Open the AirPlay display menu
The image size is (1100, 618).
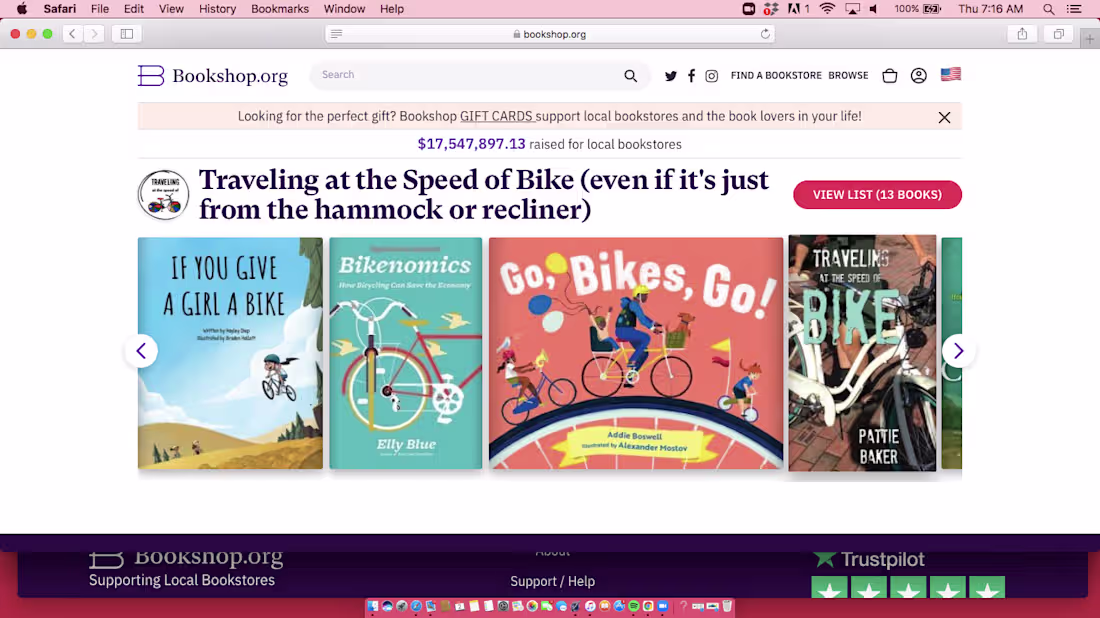point(852,9)
